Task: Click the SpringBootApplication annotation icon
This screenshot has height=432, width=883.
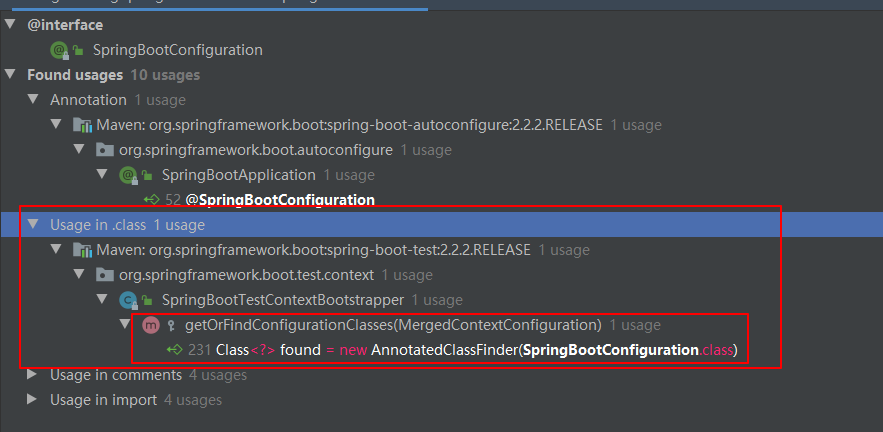Action: [128, 175]
